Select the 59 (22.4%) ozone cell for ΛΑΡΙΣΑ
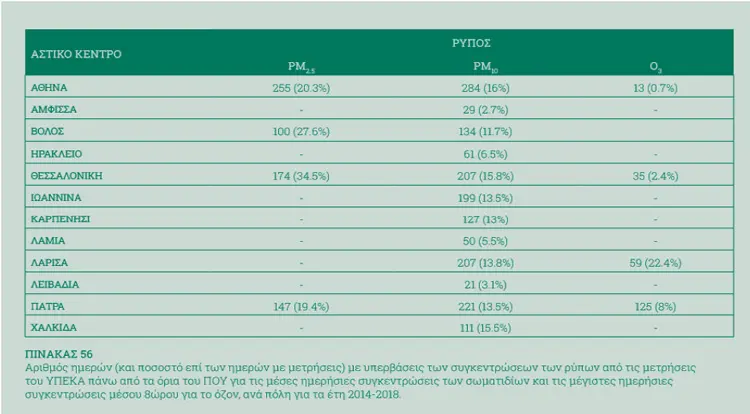This screenshot has height=414, width=750. 655,263
